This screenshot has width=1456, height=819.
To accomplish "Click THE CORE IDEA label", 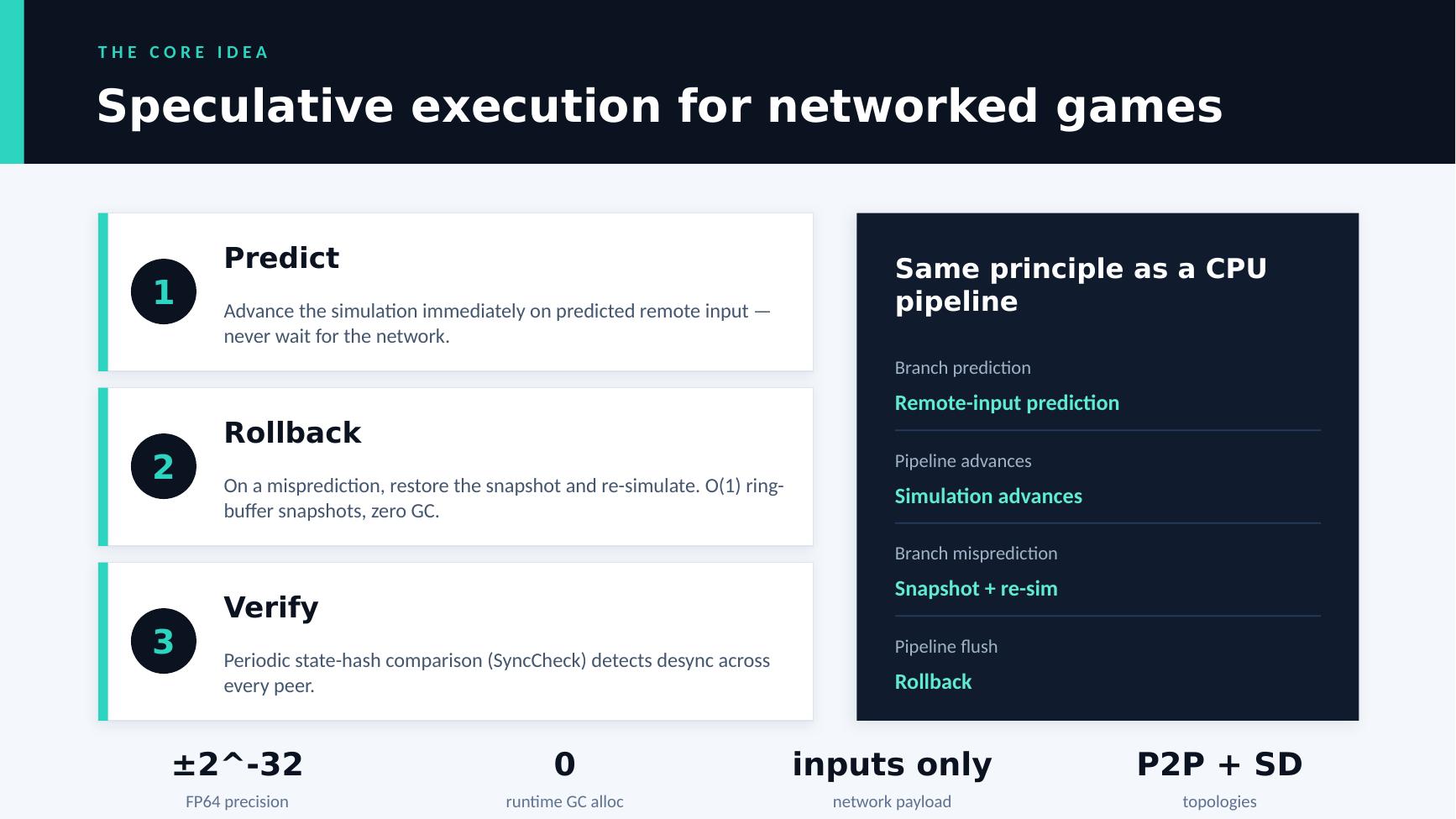I will (x=183, y=52).
